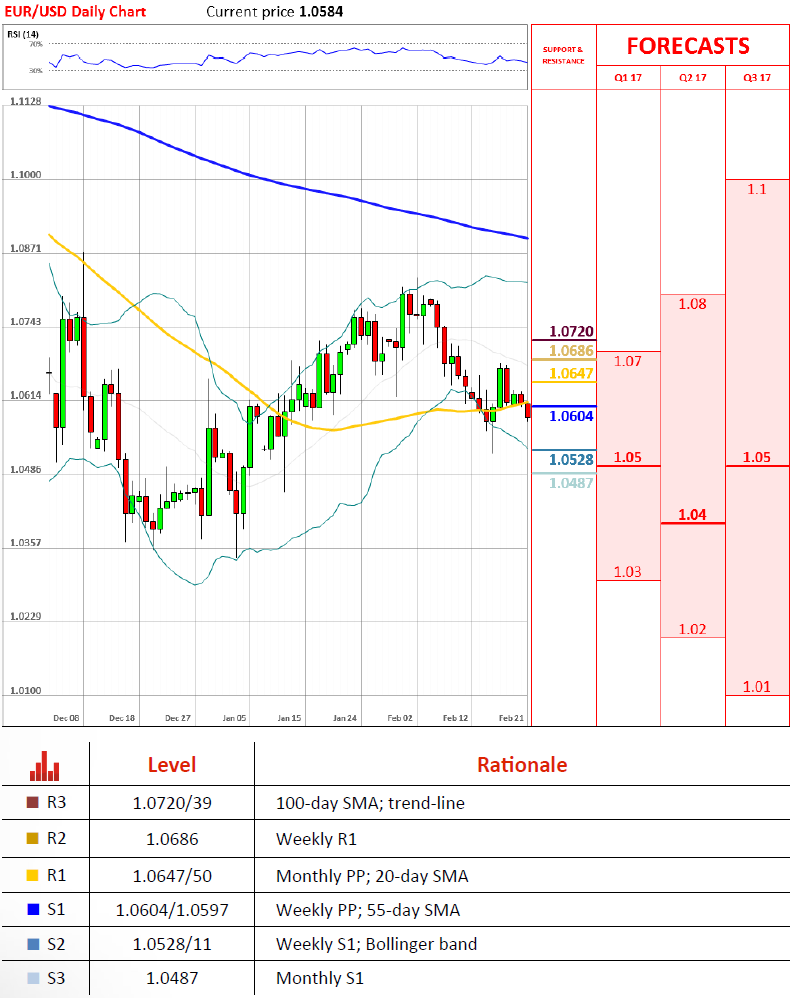Click the 1.0720 resistance level label
Image resolution: width=797 pixels, height=998 pixels.
click(572, 332)
